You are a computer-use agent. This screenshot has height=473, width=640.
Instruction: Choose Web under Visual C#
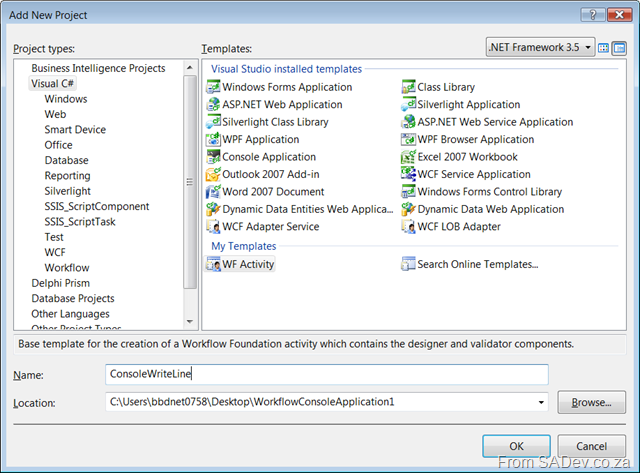tap(55, 114)
